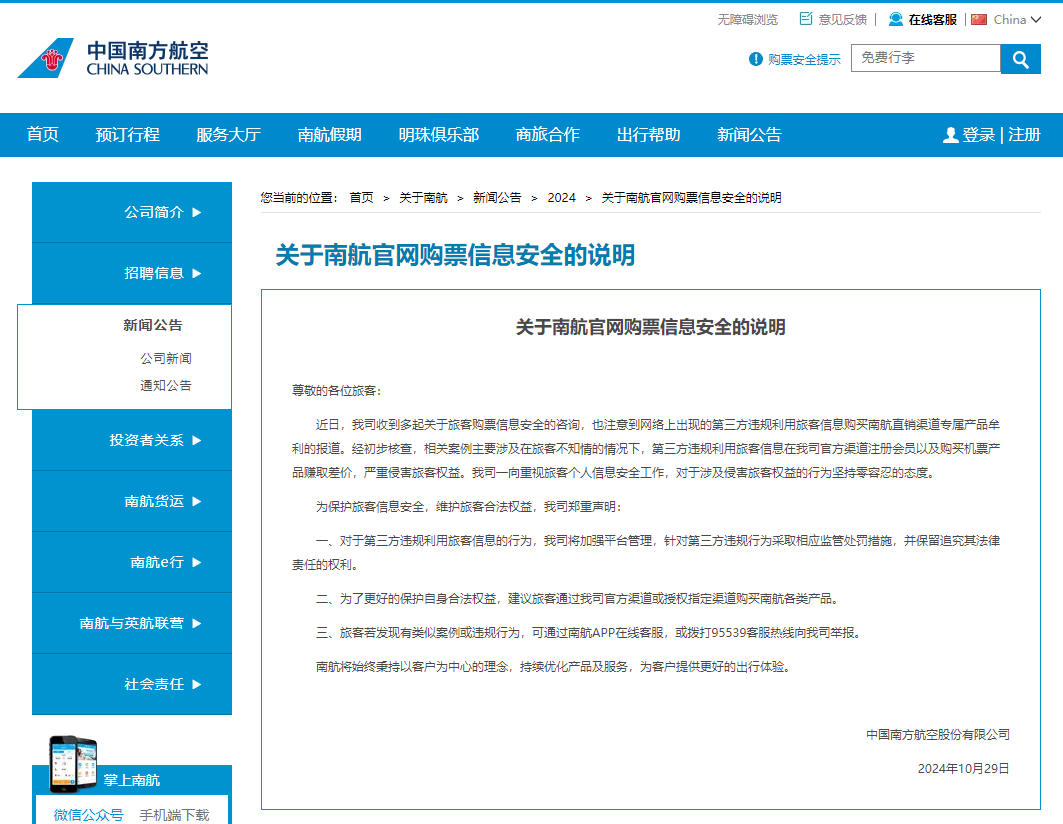Click the feedback notepad icon
The width and height of the screenshot is (1063, 824).
[805, 19]
